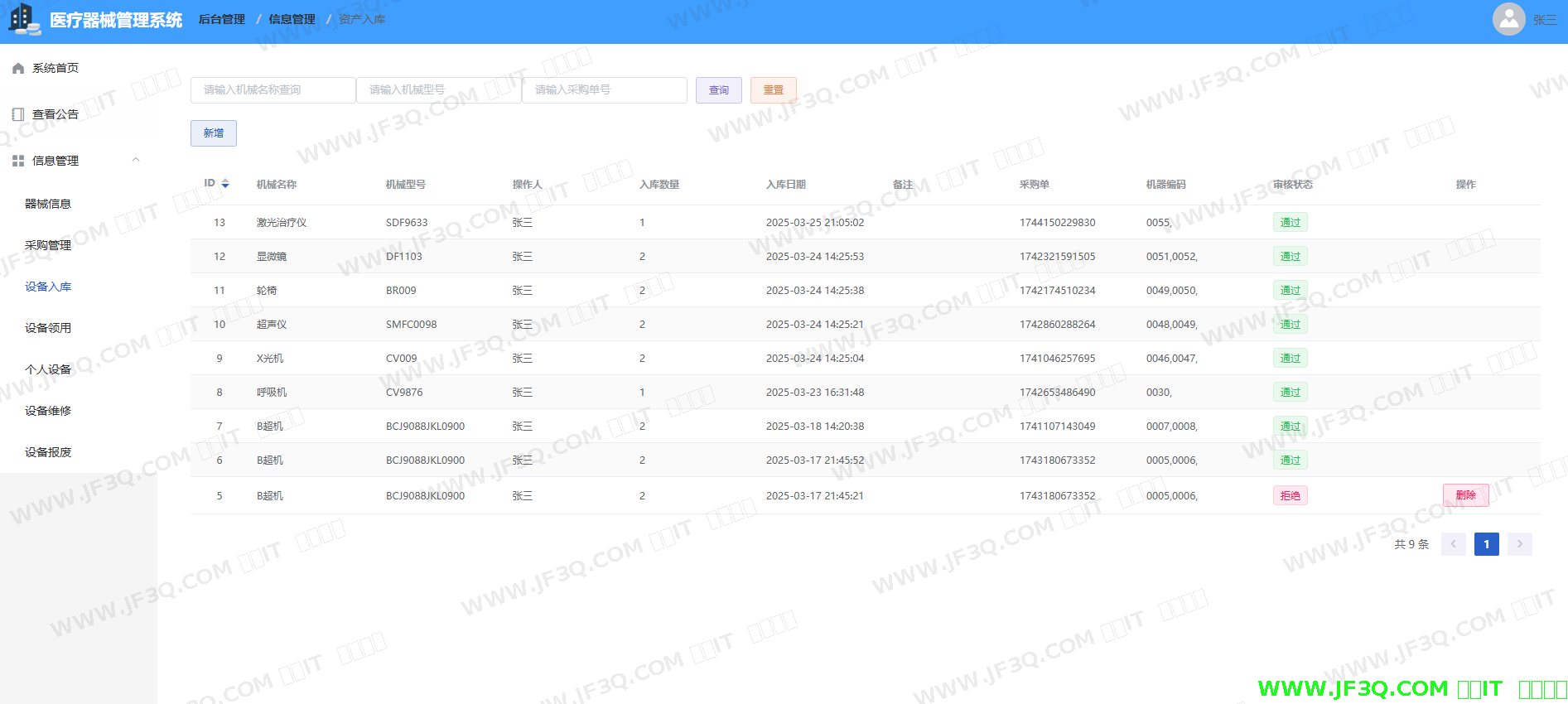Open 设备入库 in the sidebar
Image resolution: width=1568 pixels, height=704 pixels.
48,287
